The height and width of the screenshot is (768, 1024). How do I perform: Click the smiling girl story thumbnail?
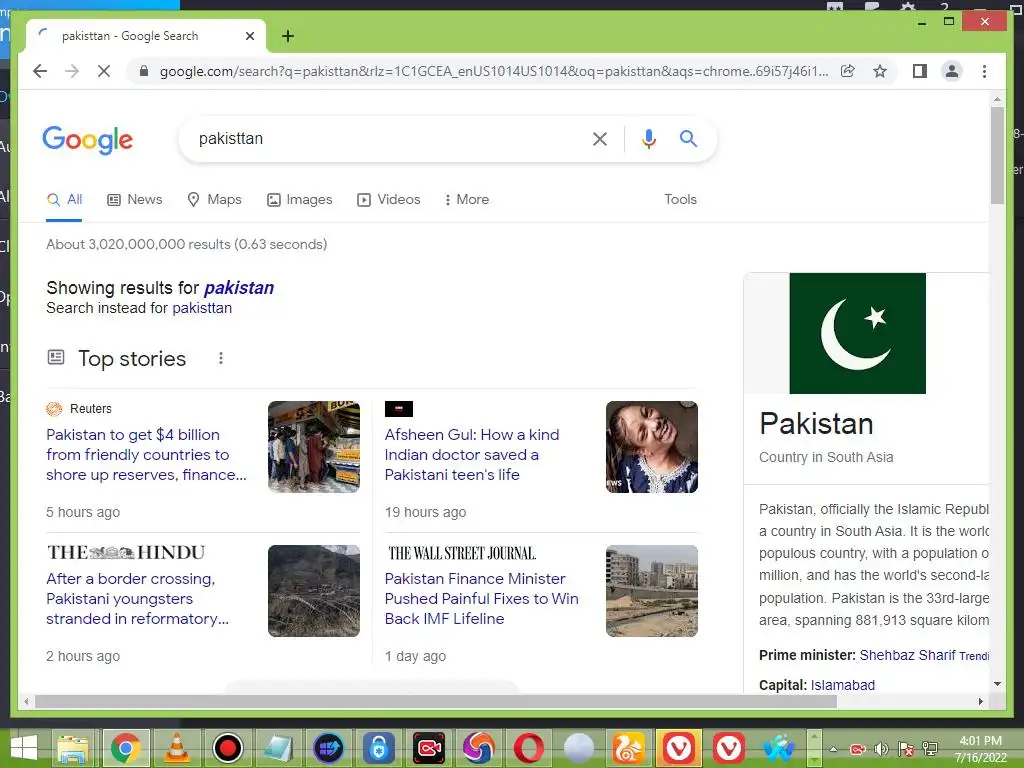(652, 447)
